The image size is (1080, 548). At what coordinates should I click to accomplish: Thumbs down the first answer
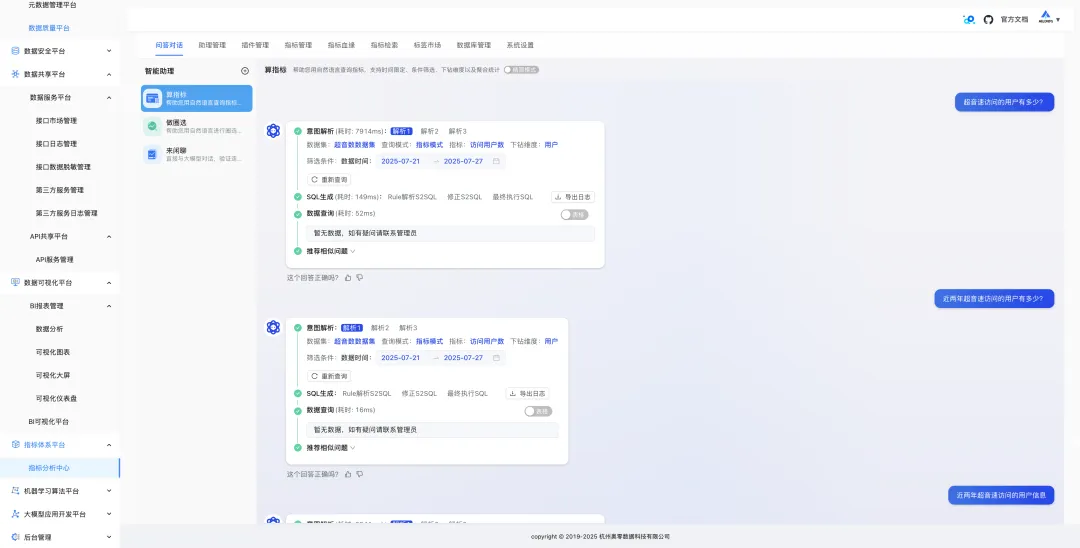360,277
